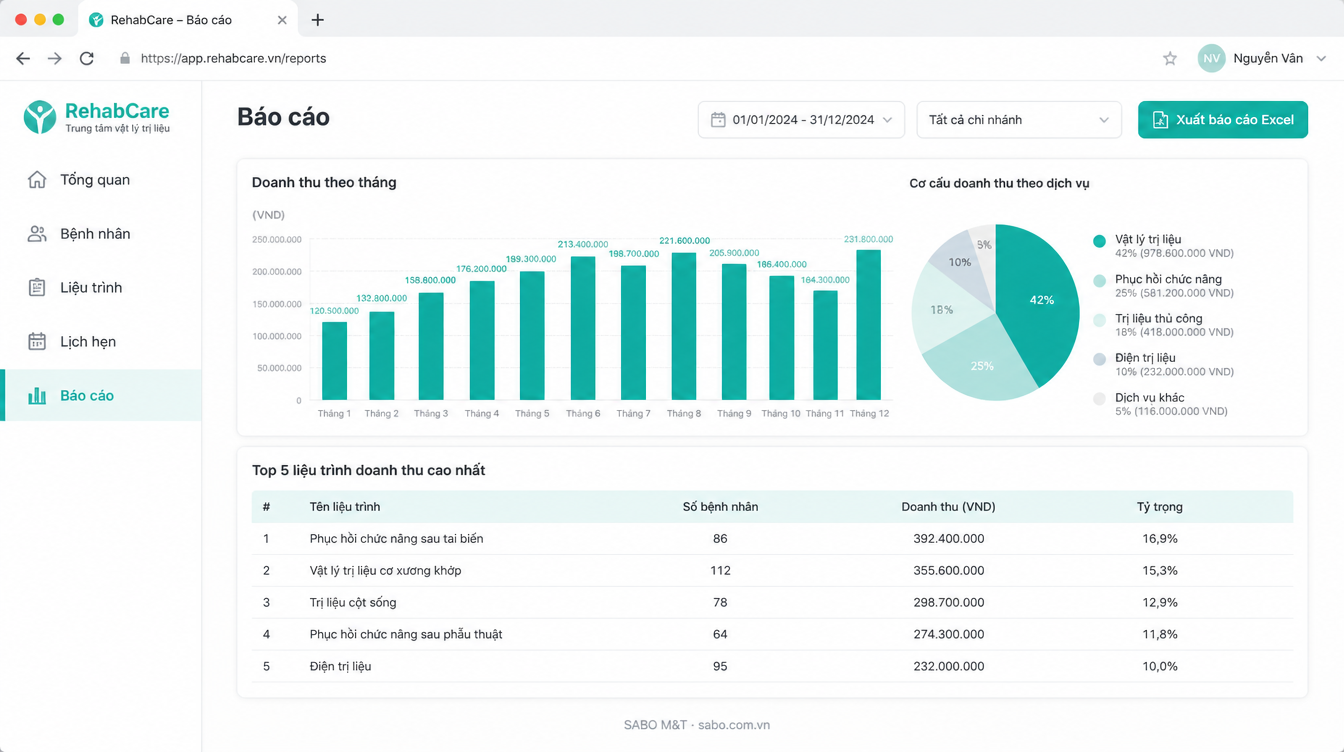Image resolution: width=1344 pixels, height=752 pixels.
Task: Click the NV user avatar
Action: (x=1212, y=59)
